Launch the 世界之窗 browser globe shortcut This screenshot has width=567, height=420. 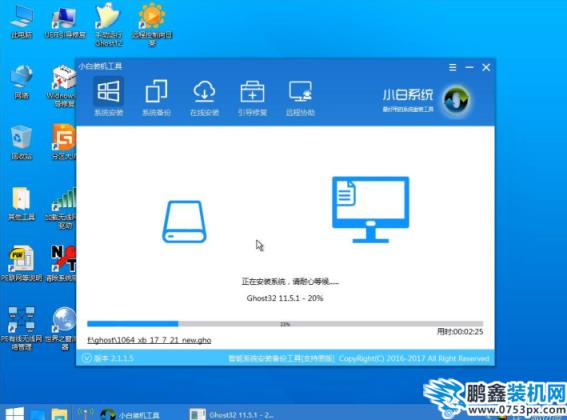[x=62, y=328]
